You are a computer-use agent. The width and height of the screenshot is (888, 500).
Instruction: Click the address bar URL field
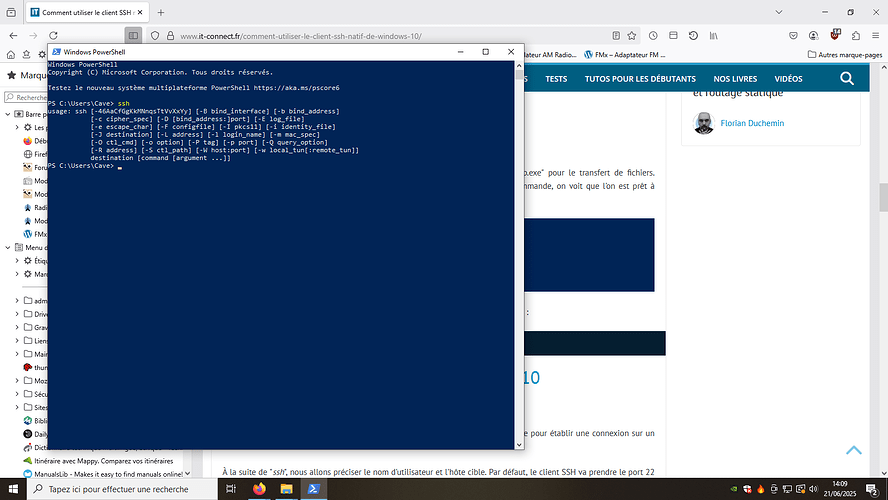pos(391,36)
